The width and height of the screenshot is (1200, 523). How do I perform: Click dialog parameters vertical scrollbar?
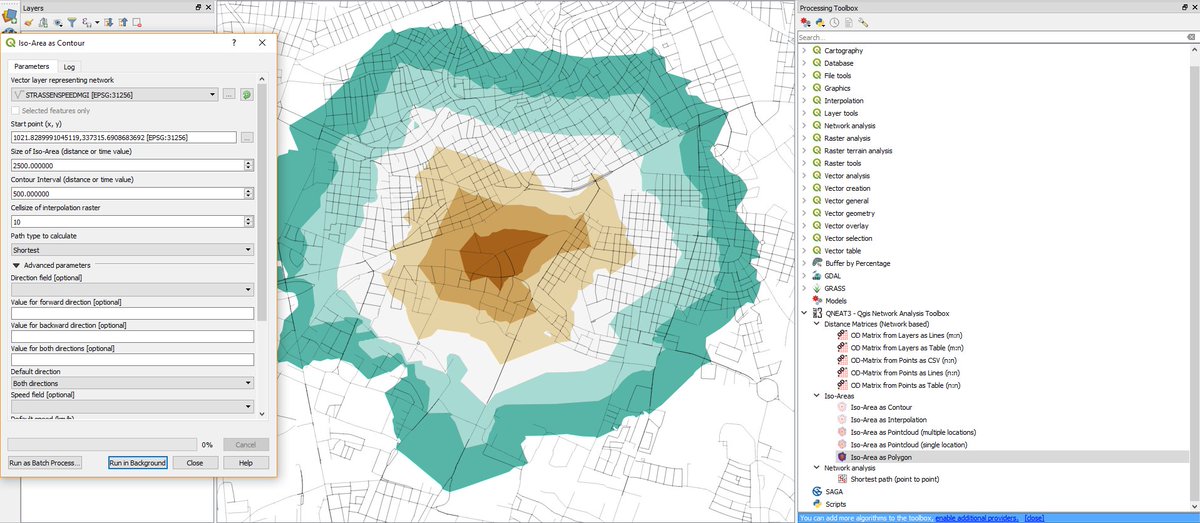tap(262, 245)
